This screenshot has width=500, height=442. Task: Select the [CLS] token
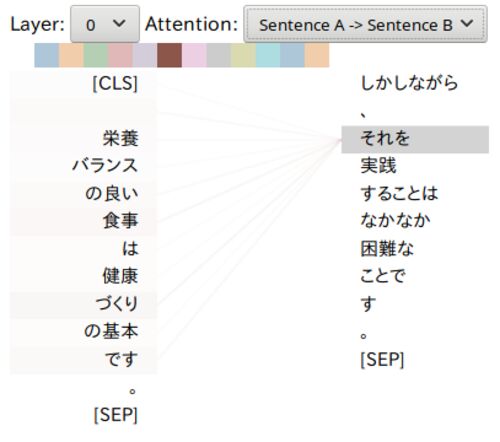pos(115,83)
